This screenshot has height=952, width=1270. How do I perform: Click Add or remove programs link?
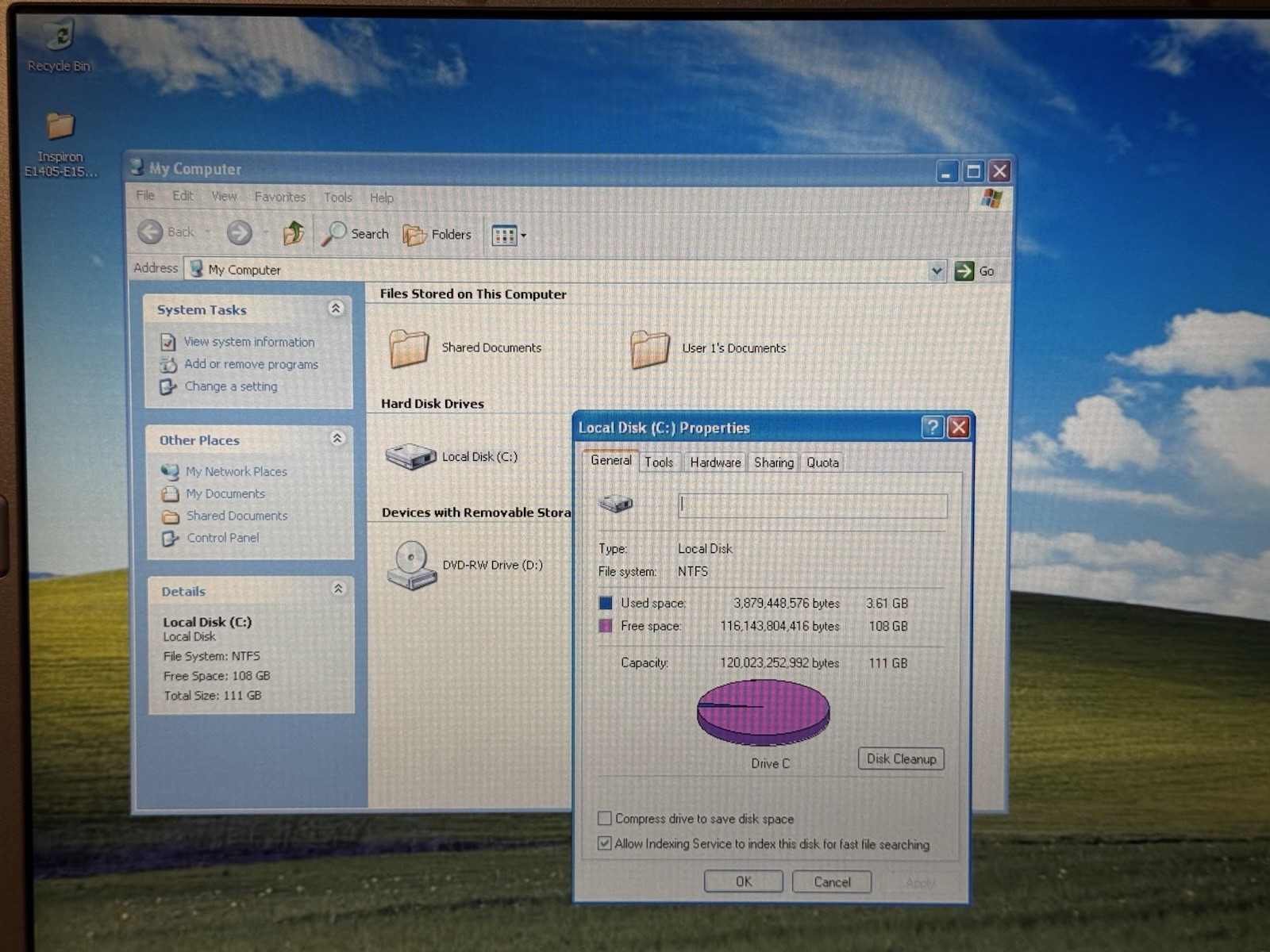coord(251,364)
